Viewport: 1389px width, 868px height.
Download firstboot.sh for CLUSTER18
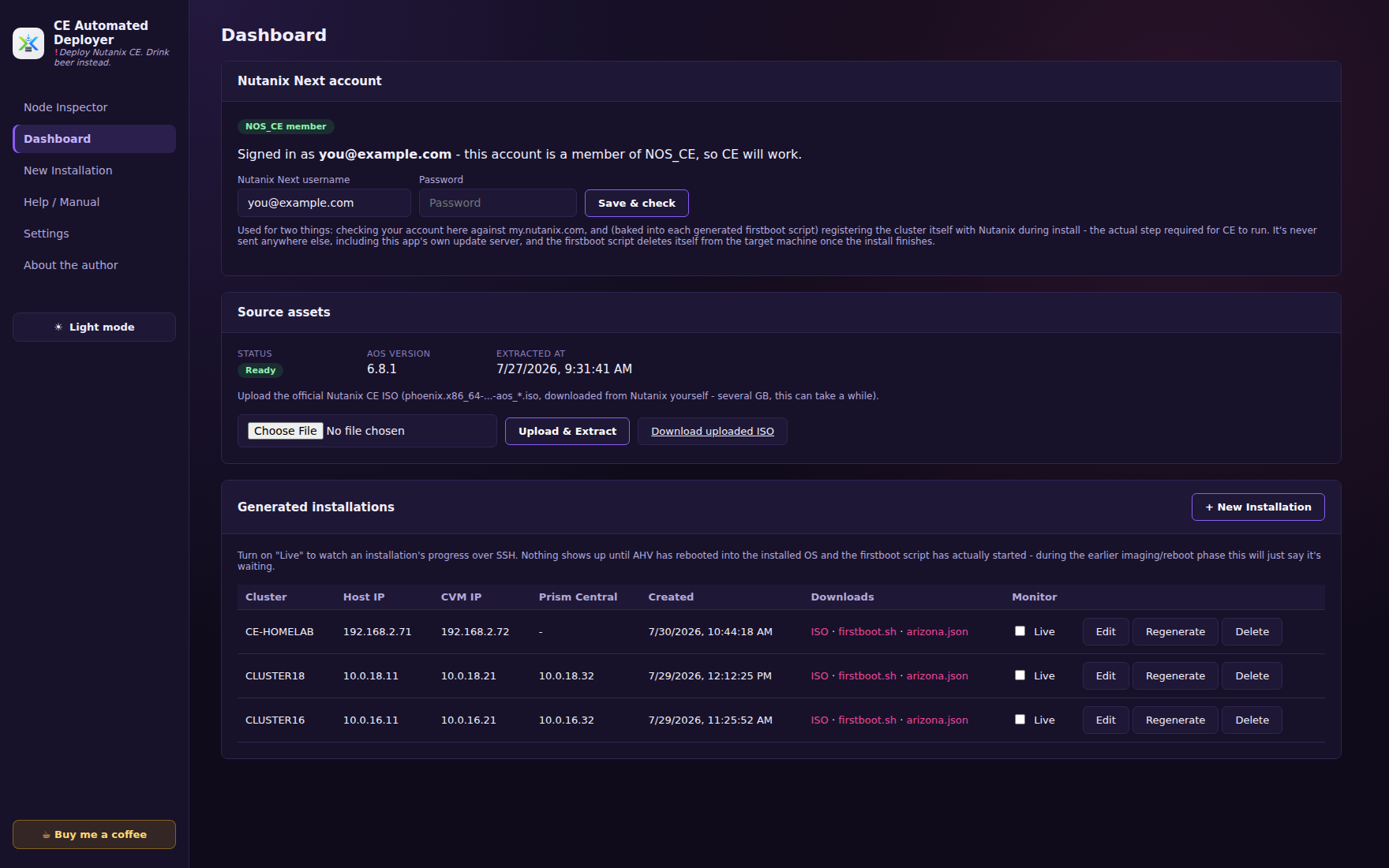[x=867, y=675]
